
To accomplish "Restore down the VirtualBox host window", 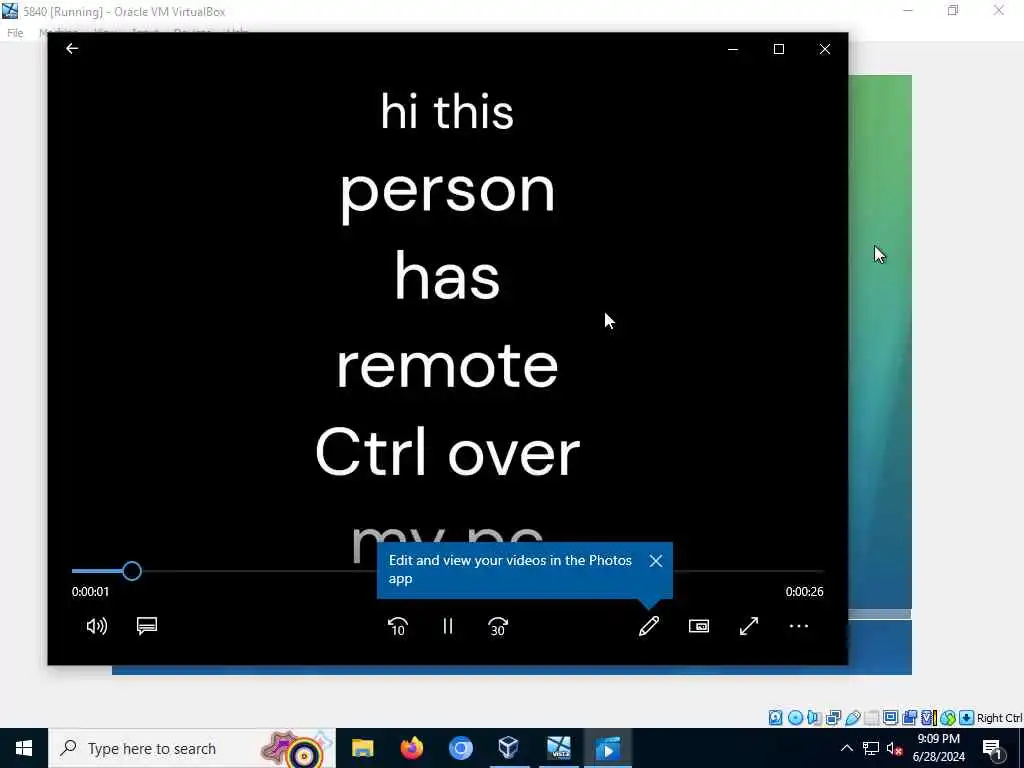I will tap(953, 10).
